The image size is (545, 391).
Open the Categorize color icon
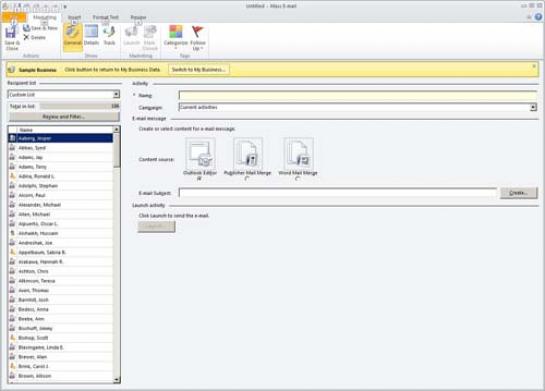(176, 32)
